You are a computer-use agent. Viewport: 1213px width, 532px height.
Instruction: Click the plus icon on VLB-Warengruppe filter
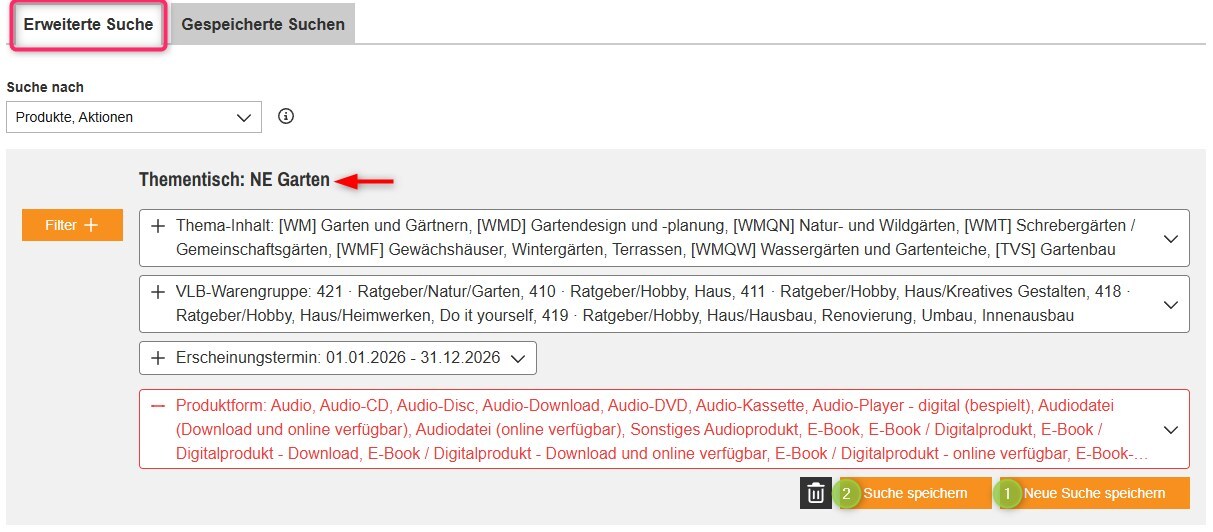(x=158, y=292)
